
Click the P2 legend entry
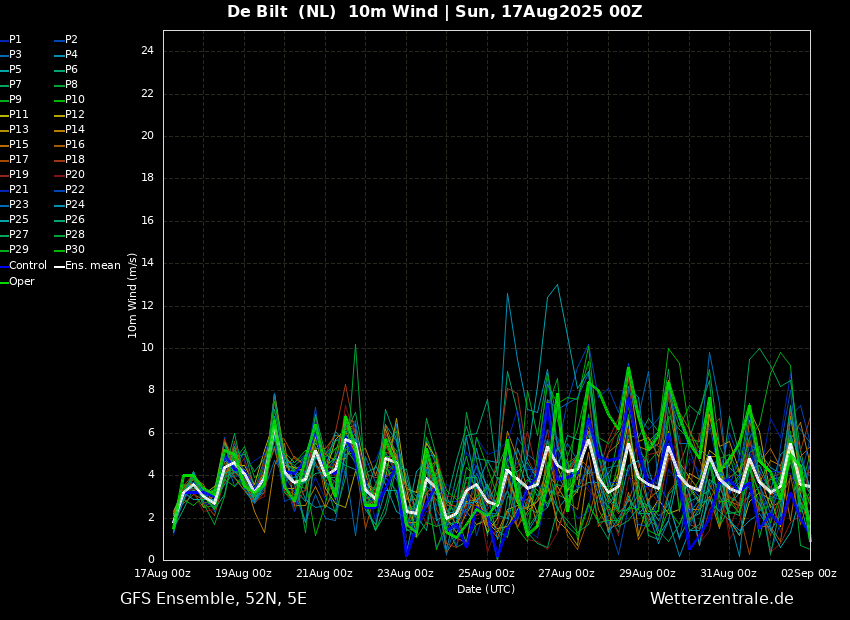71,40
